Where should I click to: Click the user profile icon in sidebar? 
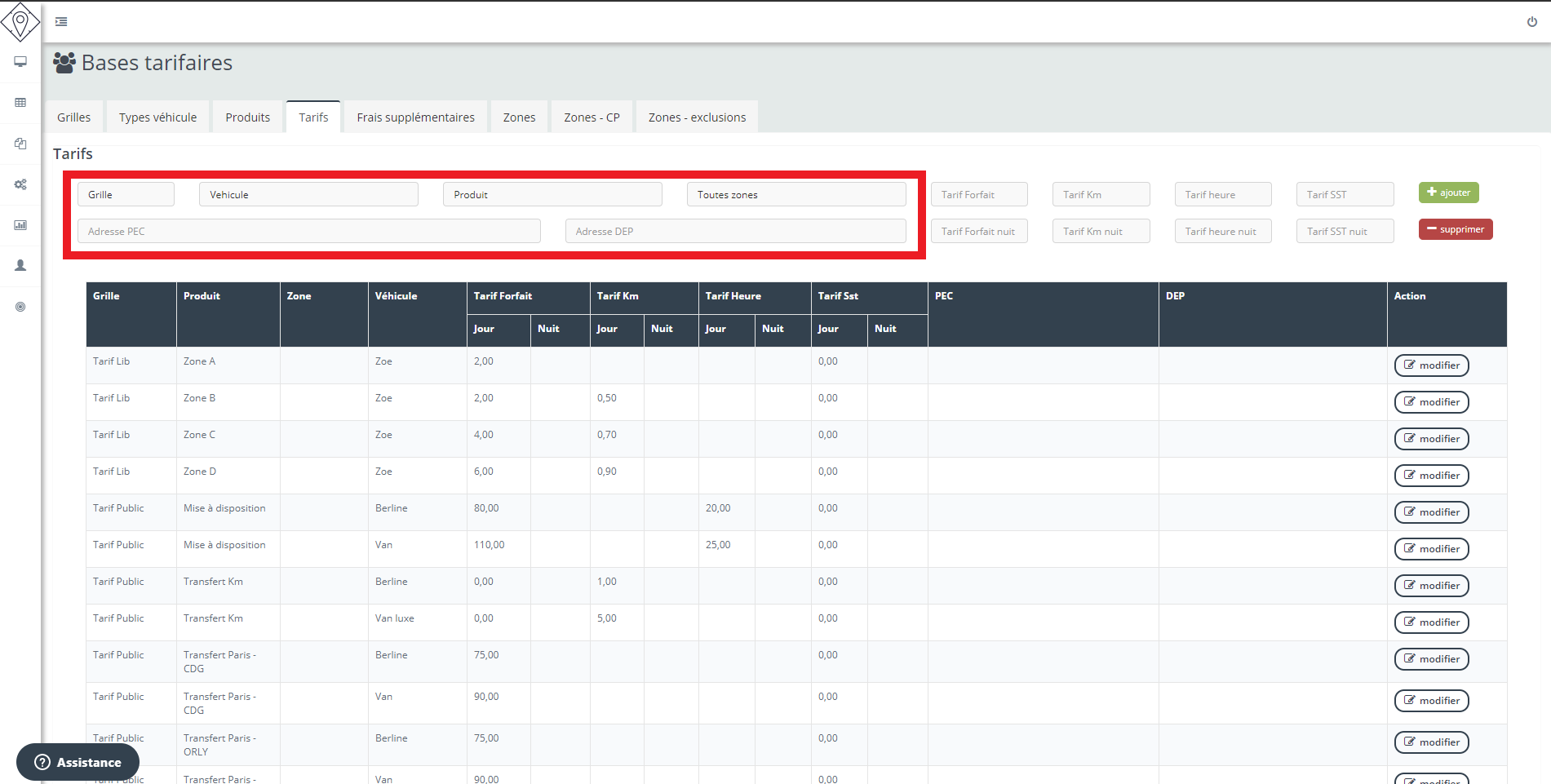point(20,266)
